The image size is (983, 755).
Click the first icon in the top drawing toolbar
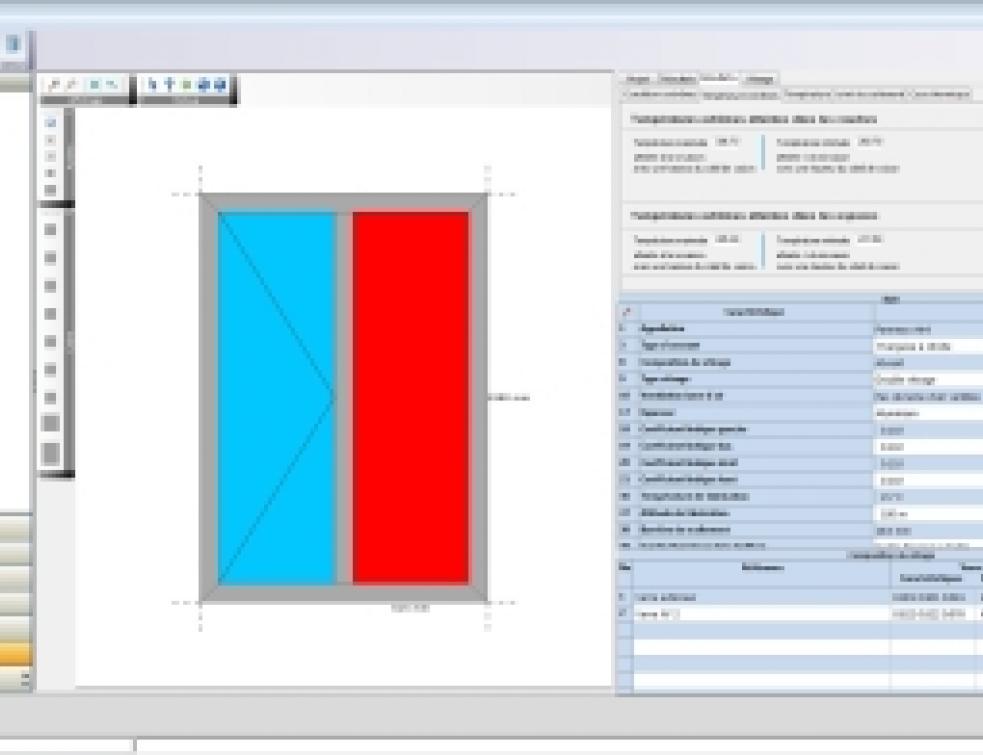pyautogui.click(x=54, y=85)
